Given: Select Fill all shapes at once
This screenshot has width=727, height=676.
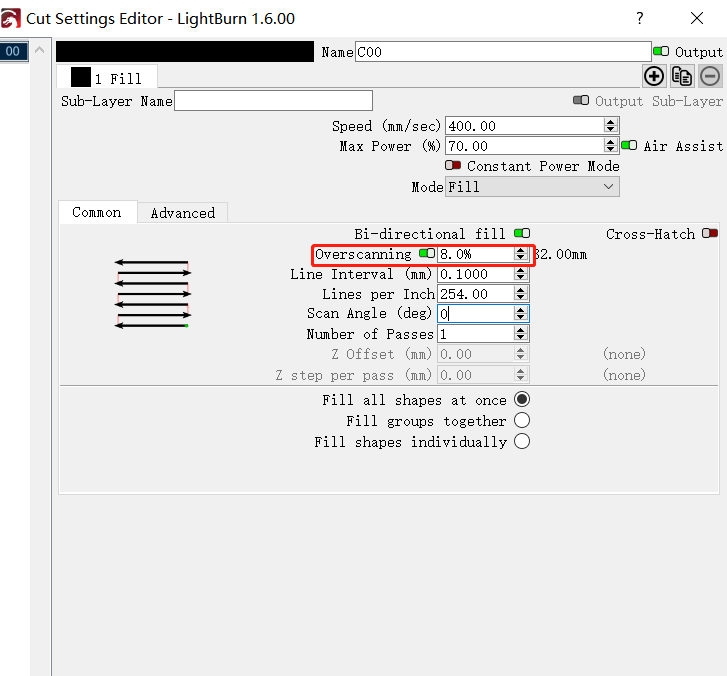Looking at the screenshot, I should point(522,399).
